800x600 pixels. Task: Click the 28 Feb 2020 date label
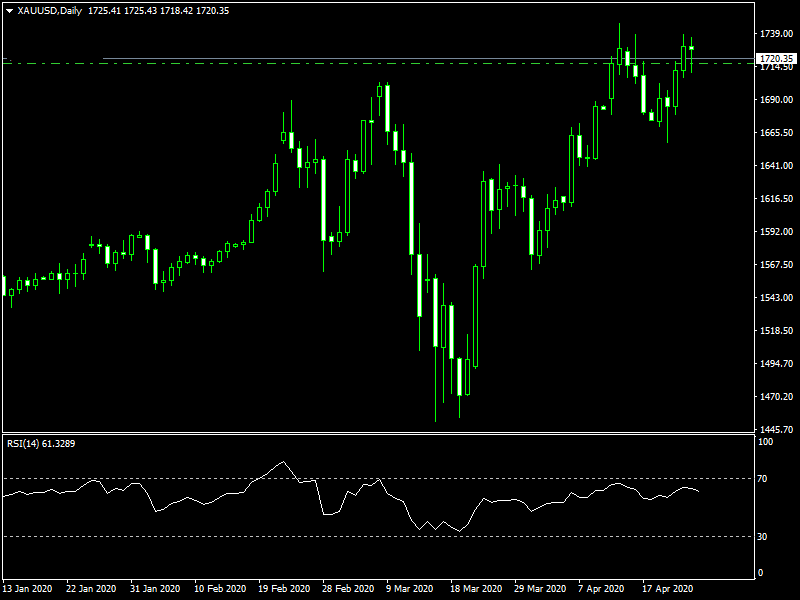pyautogui.click(x=348, y=589)
